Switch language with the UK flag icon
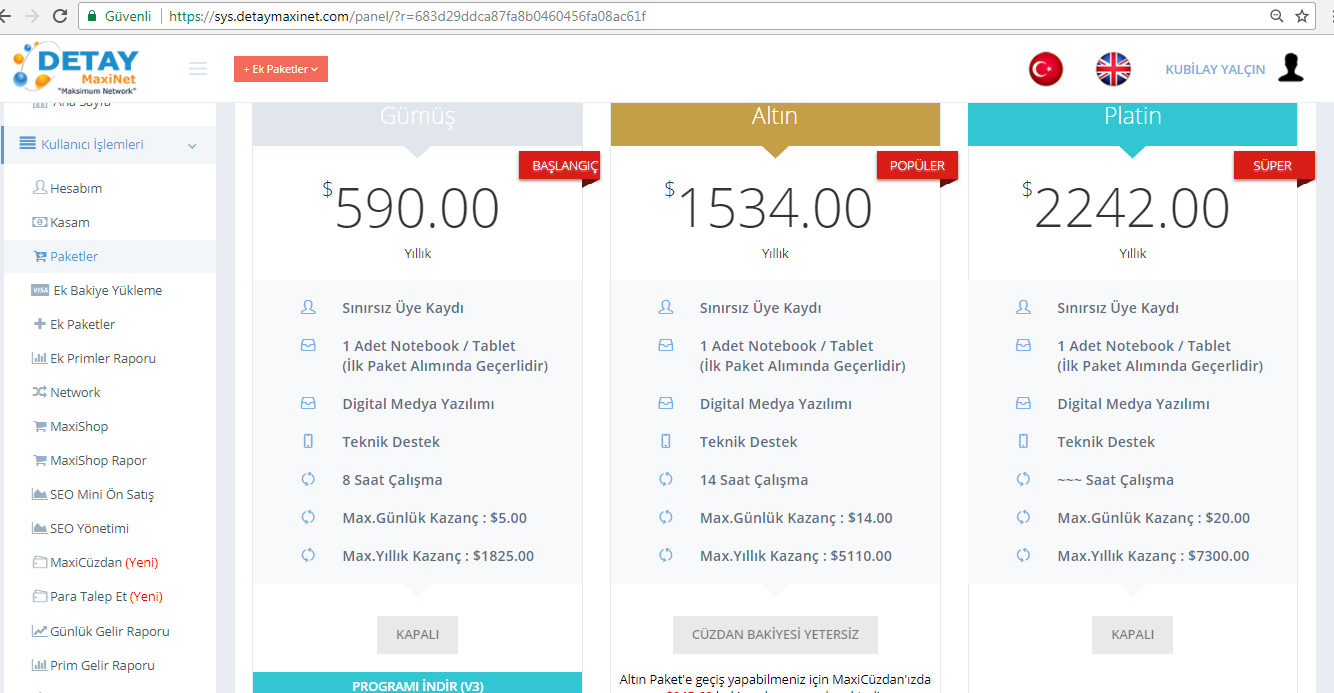1334x693 pixels. [1113, 69]
